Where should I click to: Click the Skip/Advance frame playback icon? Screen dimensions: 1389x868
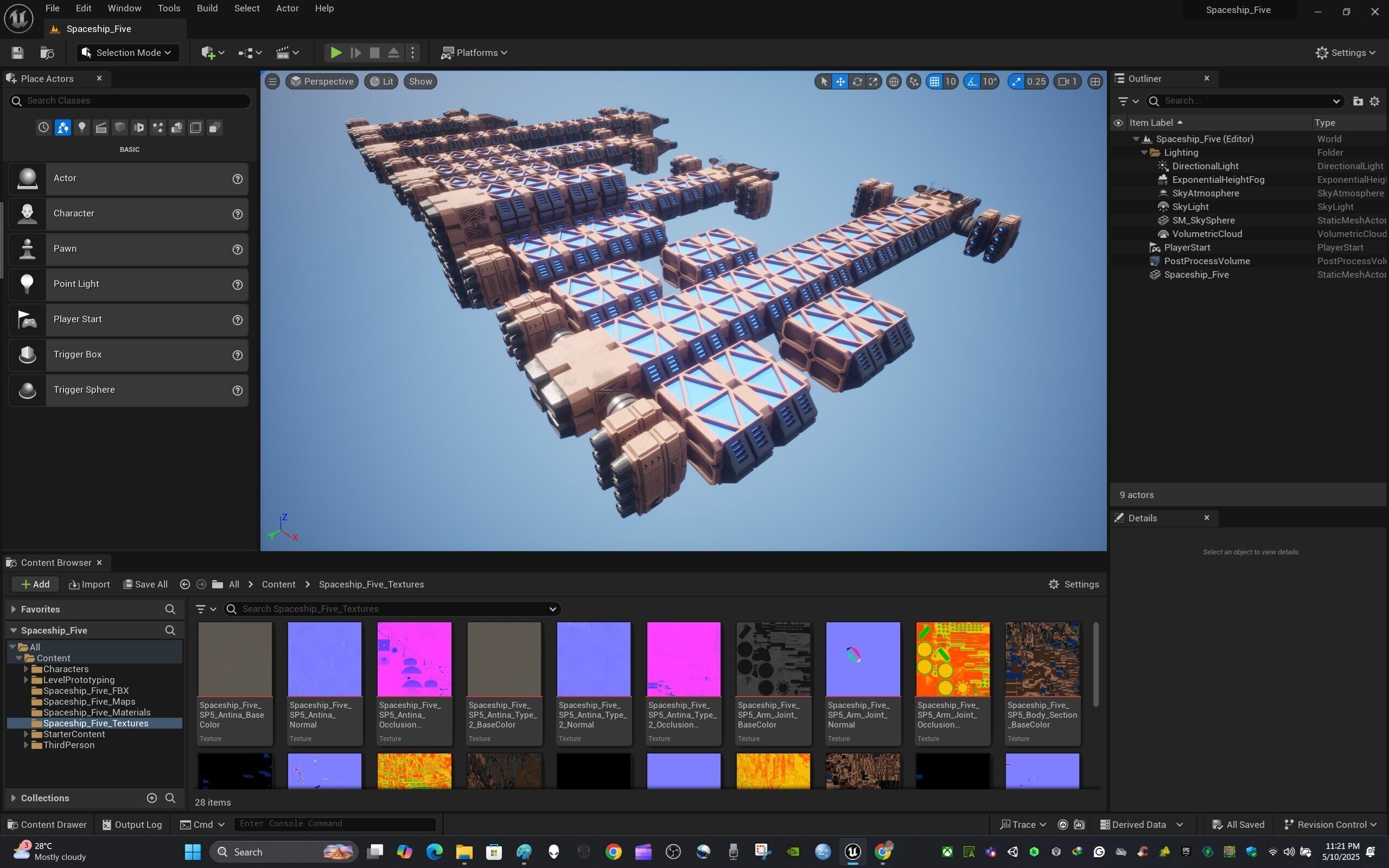tap(356, 53)
